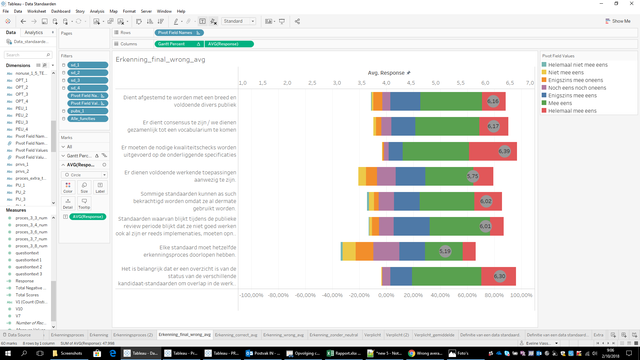Image resolution: width=640 pixels, height=360 pixels.
Task: Click the Swap Rows and Columns icon
Action: coord(139,21)
